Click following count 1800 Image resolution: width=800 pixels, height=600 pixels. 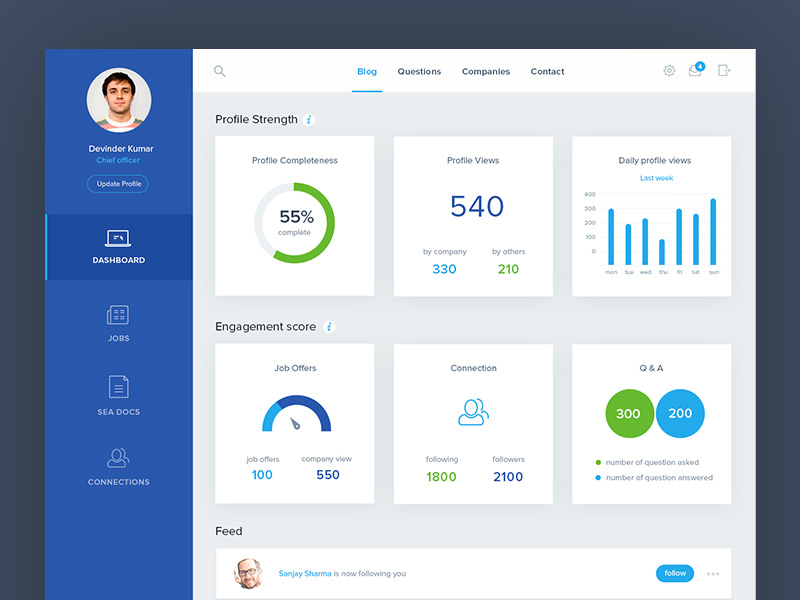click(441, 477)
